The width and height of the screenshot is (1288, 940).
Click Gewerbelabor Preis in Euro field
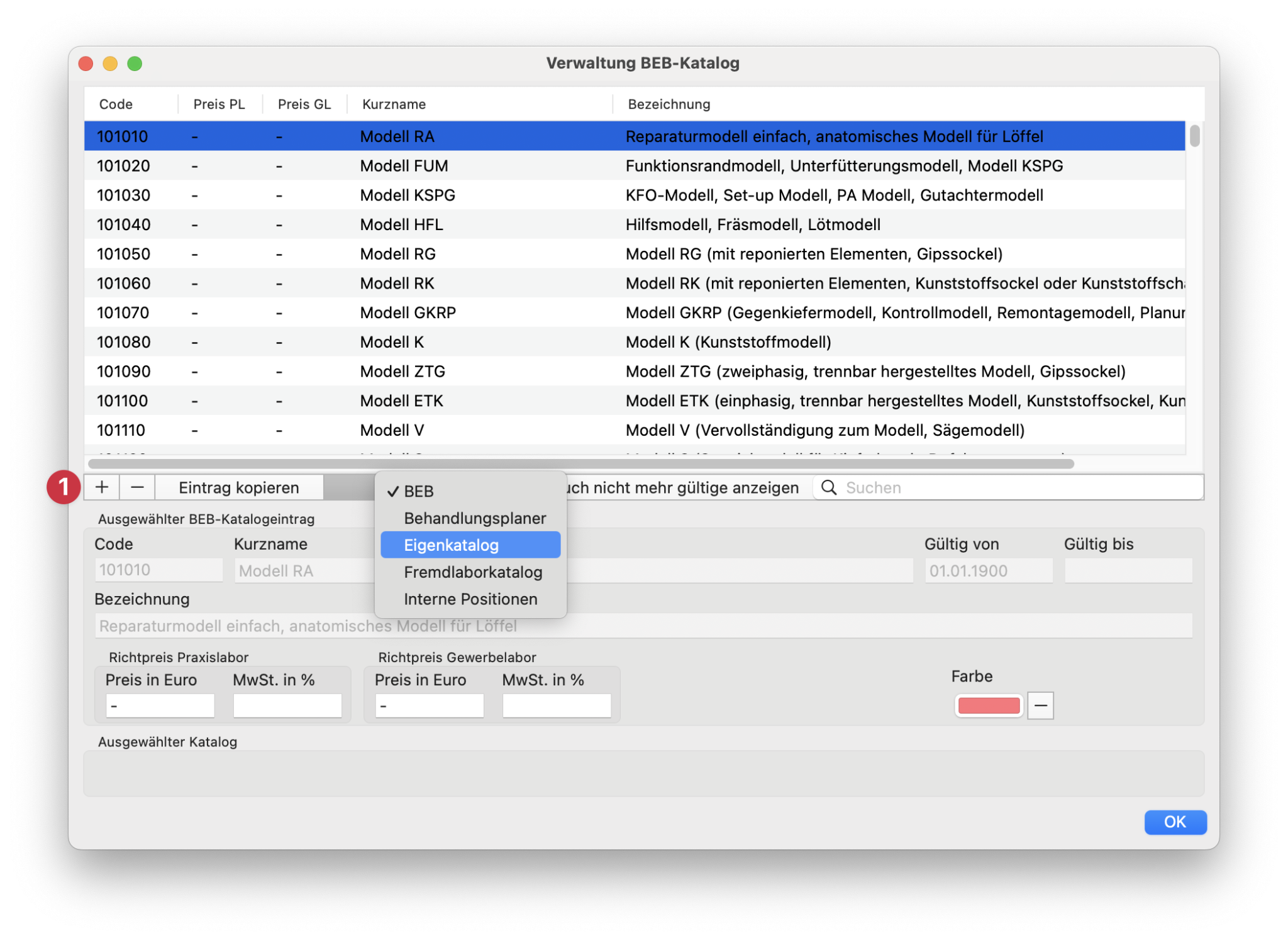430,705
